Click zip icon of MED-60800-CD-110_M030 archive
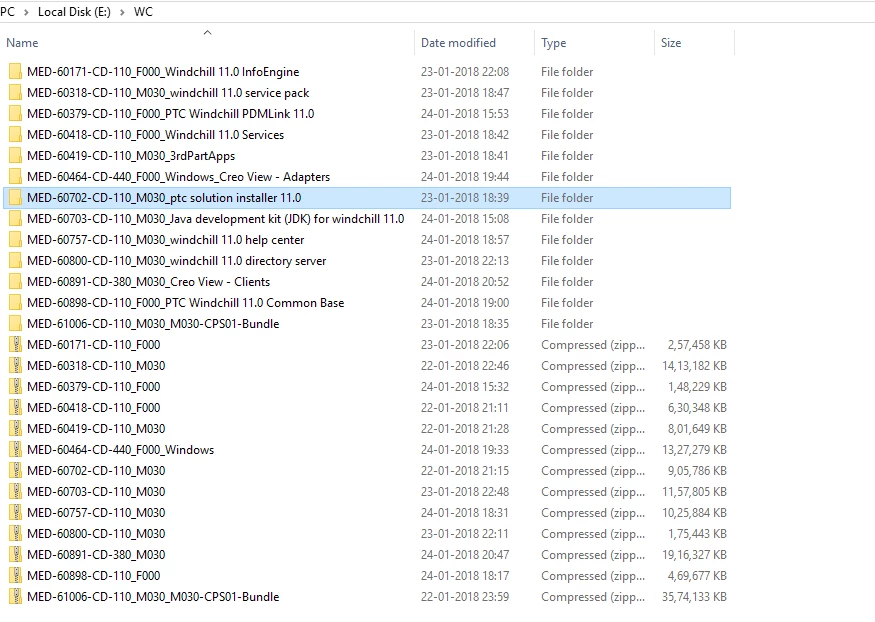Viewport: 875px width, 622px height. pyautogui.click(x=15, y=534)
